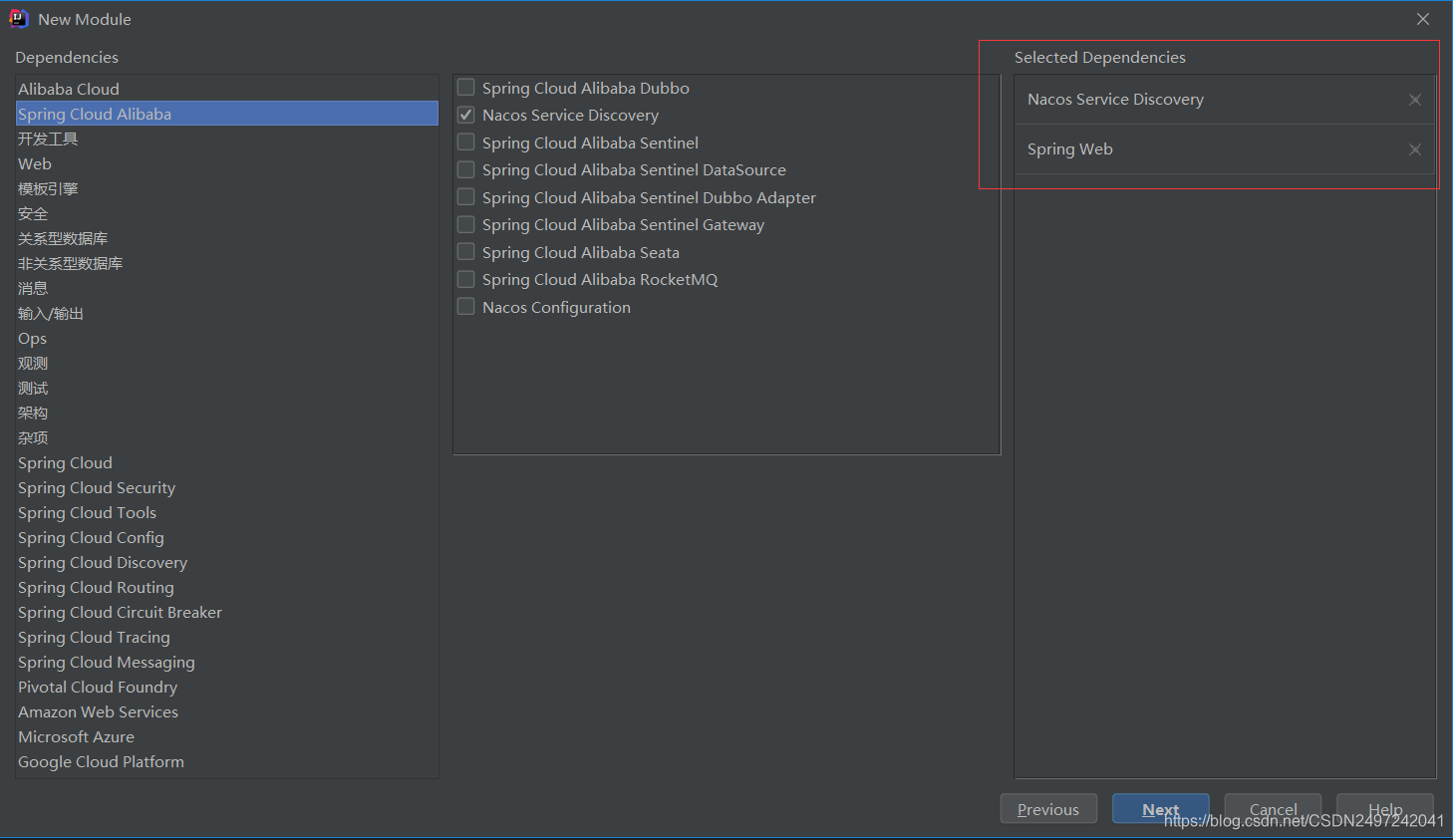Remove Spring Web from selected dependencies
This screenshot has height=840, width=1453.
(x=1414, y=149)
